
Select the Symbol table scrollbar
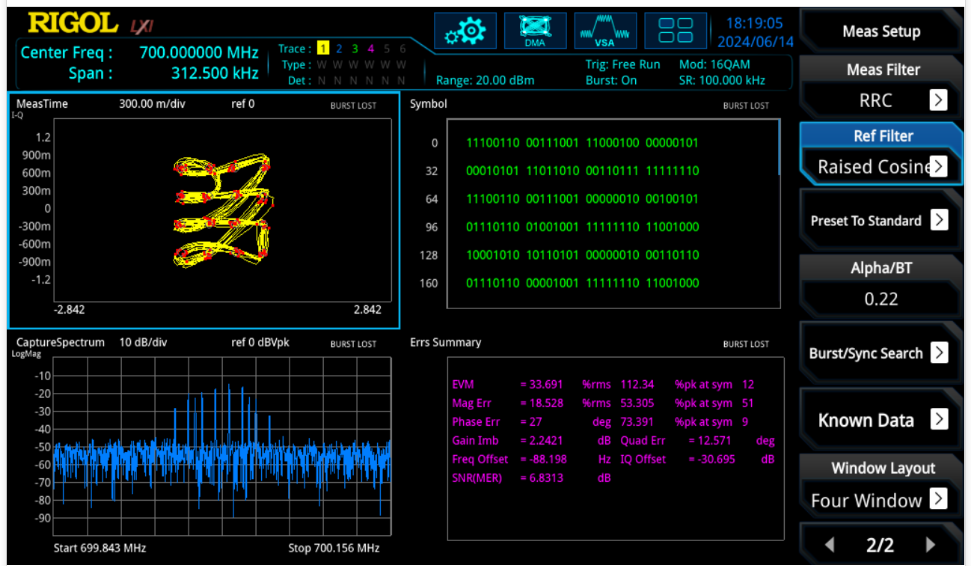click(x=779, y=147)
